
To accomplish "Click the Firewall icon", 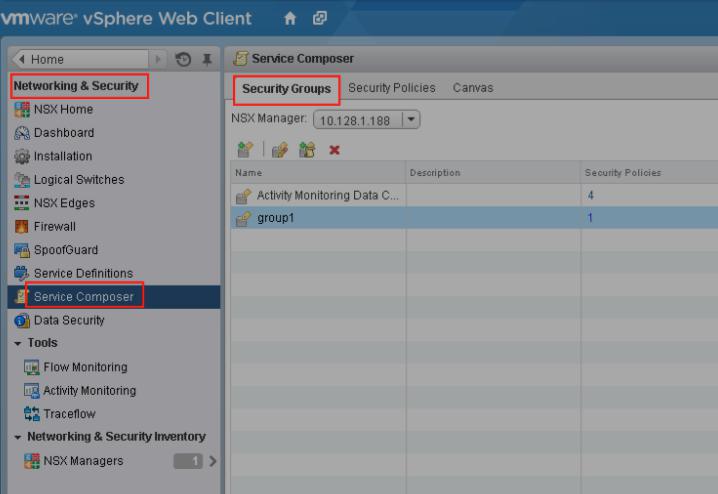I will pyautogui.click(x=22, y=226).
